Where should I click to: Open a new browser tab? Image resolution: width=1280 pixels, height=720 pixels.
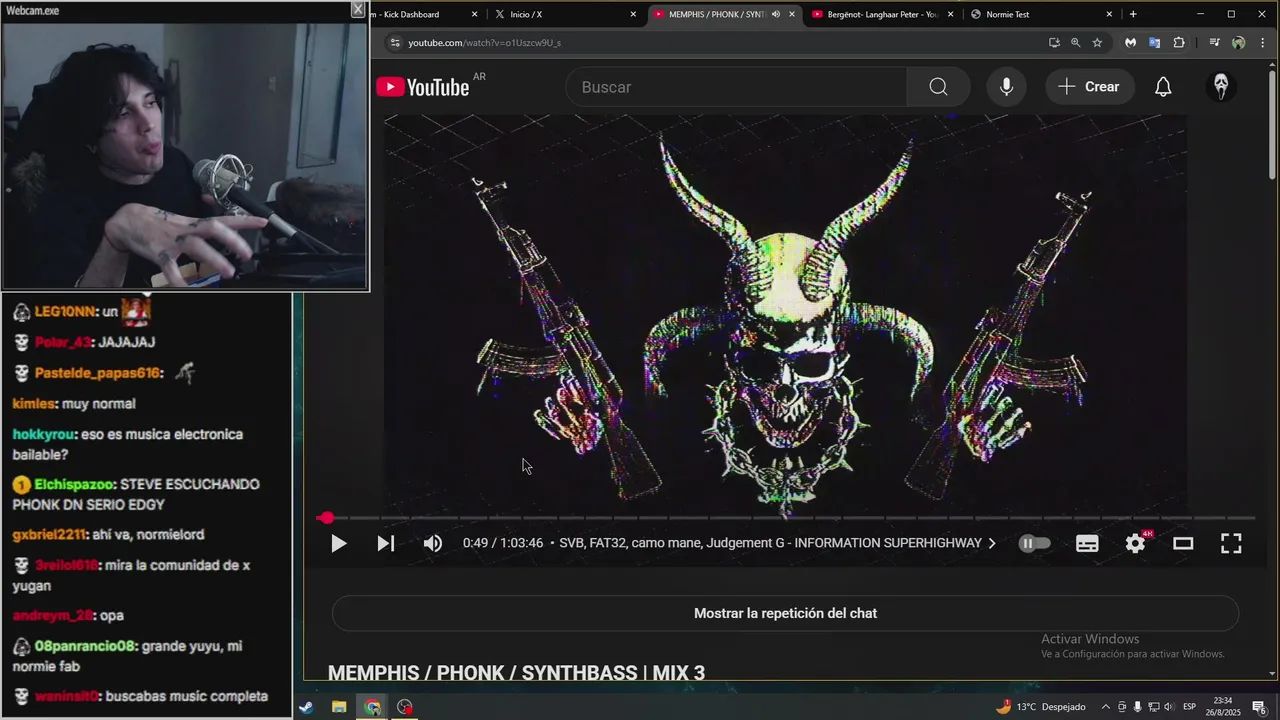[x=1133, y=14]
